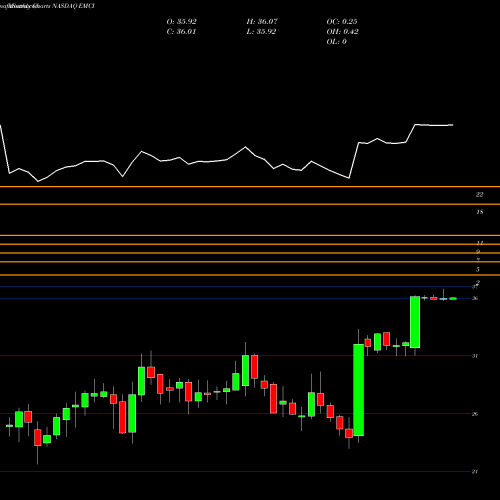Click the '31' price axis label
Screen dimensions: 500x500
[475, 356]
